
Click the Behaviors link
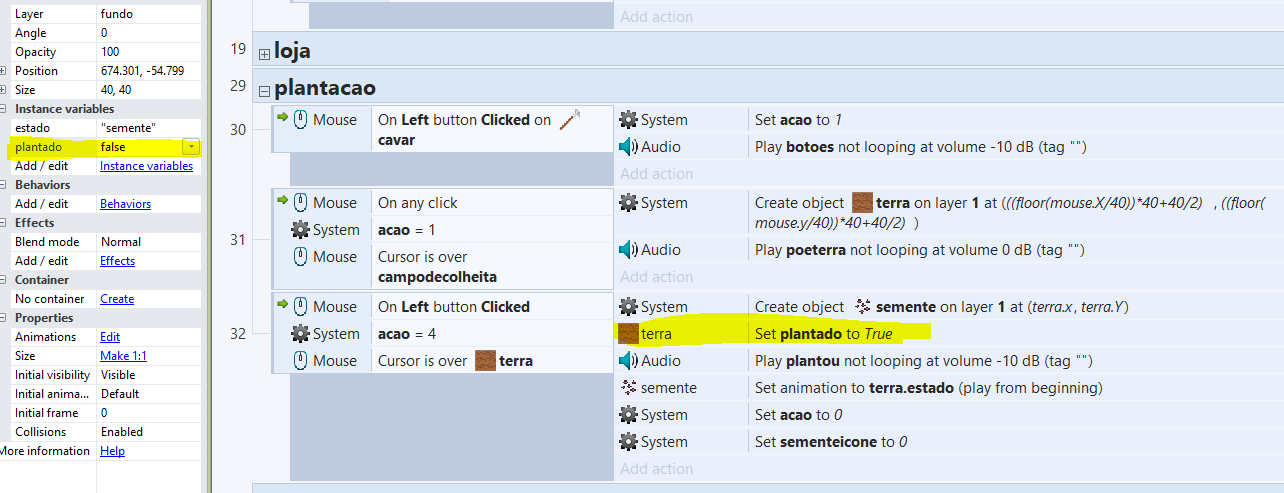pos(125,204)
